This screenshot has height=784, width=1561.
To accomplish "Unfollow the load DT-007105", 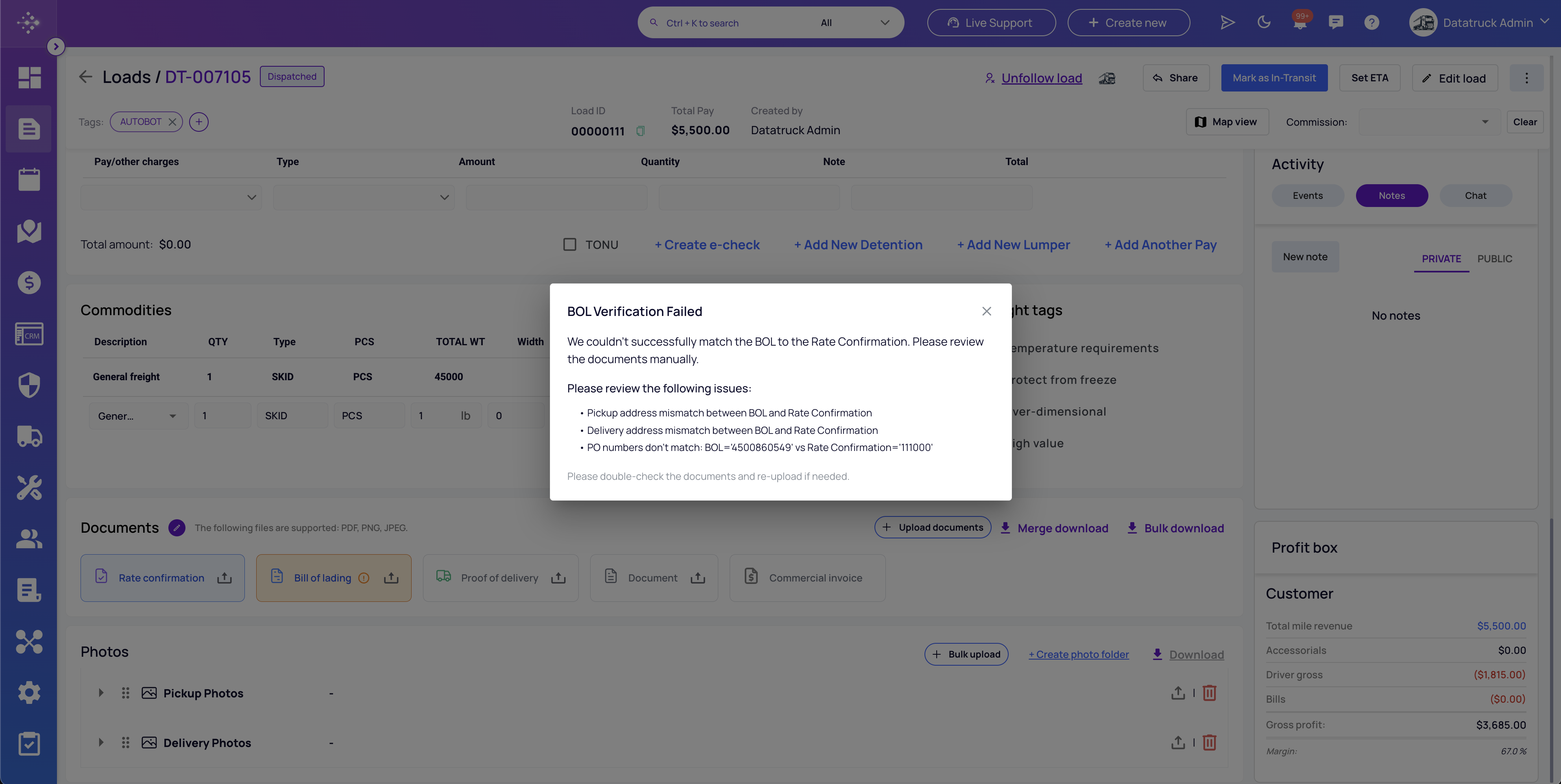I will tap(1041, 78).
